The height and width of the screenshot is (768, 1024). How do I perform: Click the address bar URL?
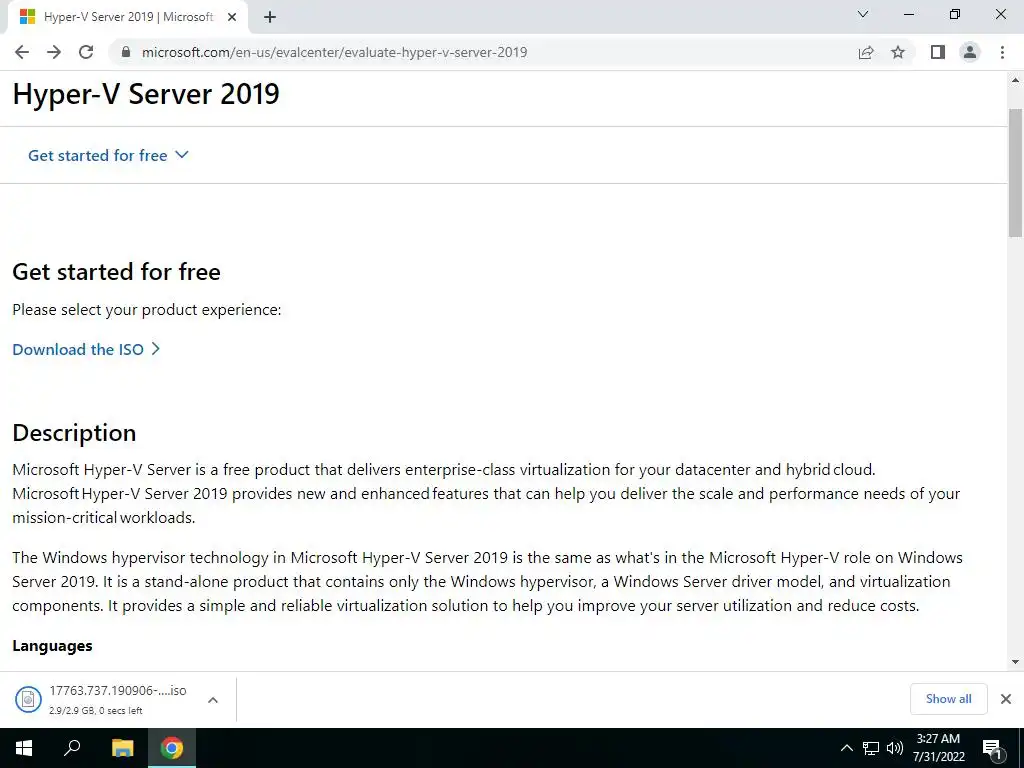(x=334, y=52)
